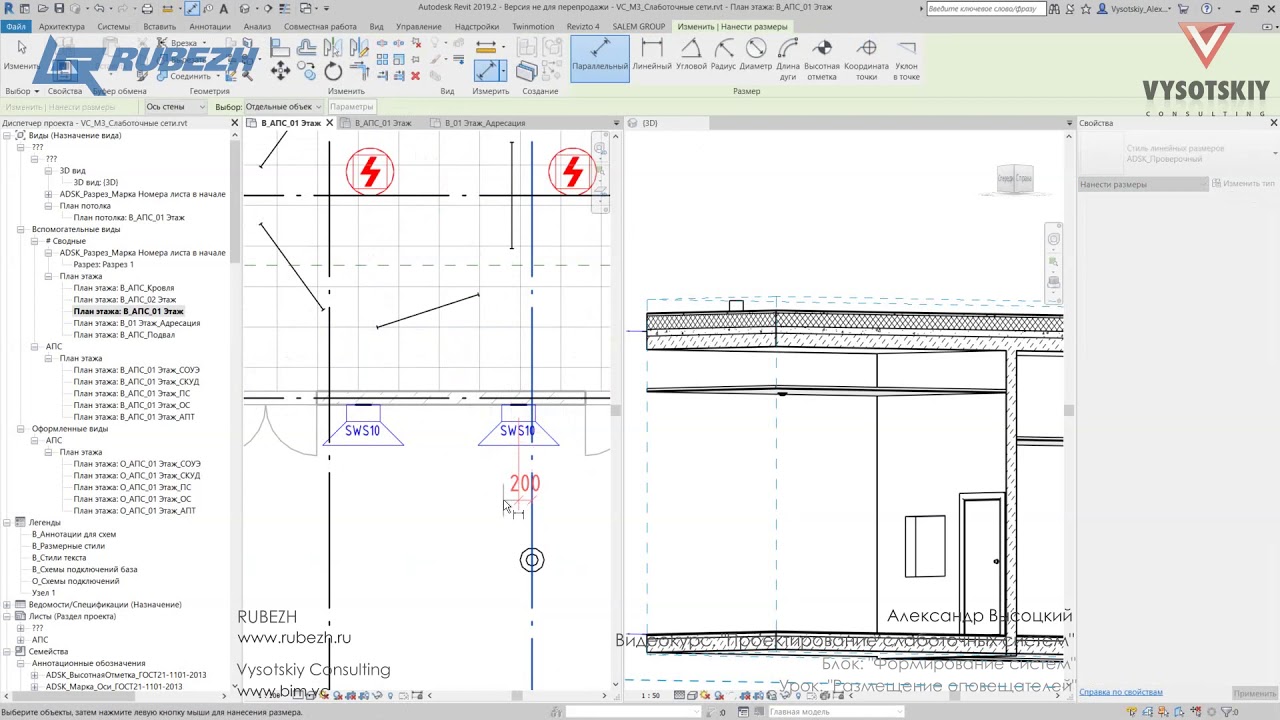Open the Управление ribbon tab
1280x720 pixels.
tap(418, 27)
